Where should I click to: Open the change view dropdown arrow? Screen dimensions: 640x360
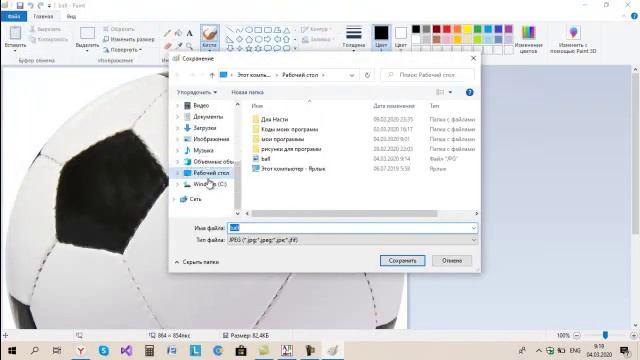tap(450, 92)
